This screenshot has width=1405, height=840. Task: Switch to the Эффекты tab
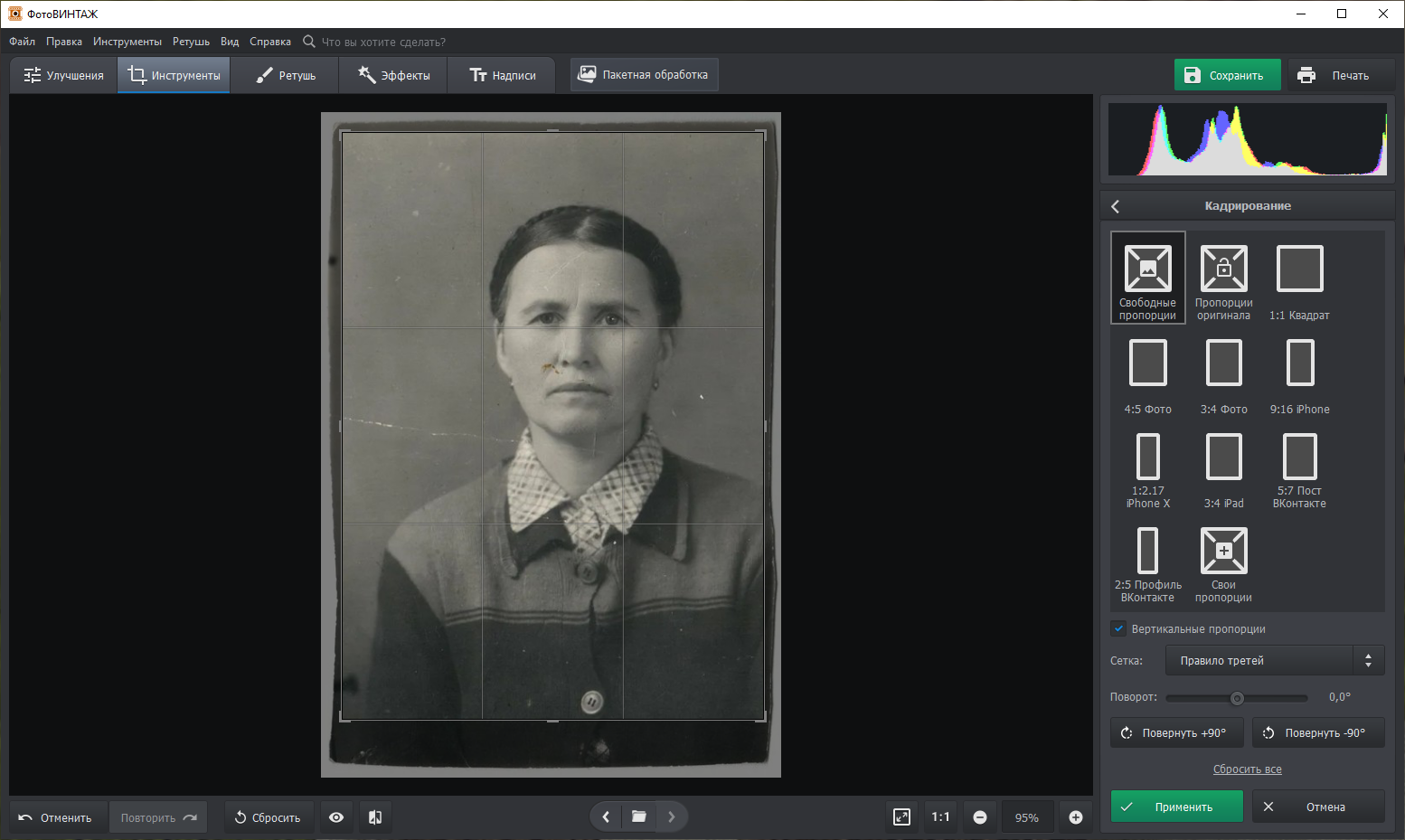[x=393, y=76]
